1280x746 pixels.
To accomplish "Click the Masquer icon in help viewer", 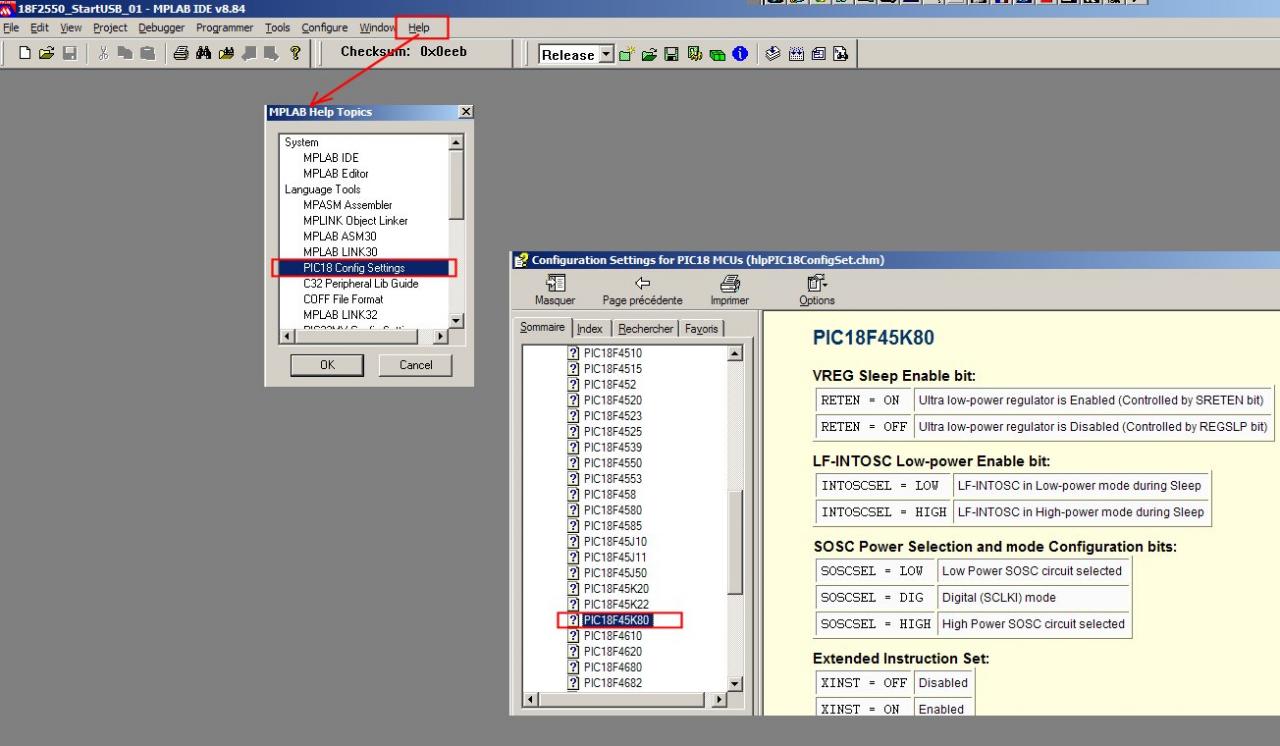I will coord(555,283).
